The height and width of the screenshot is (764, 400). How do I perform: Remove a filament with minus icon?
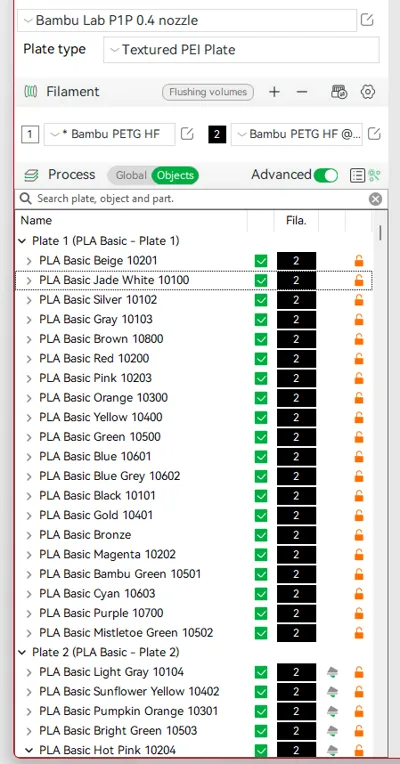click(x=302, y=92)
